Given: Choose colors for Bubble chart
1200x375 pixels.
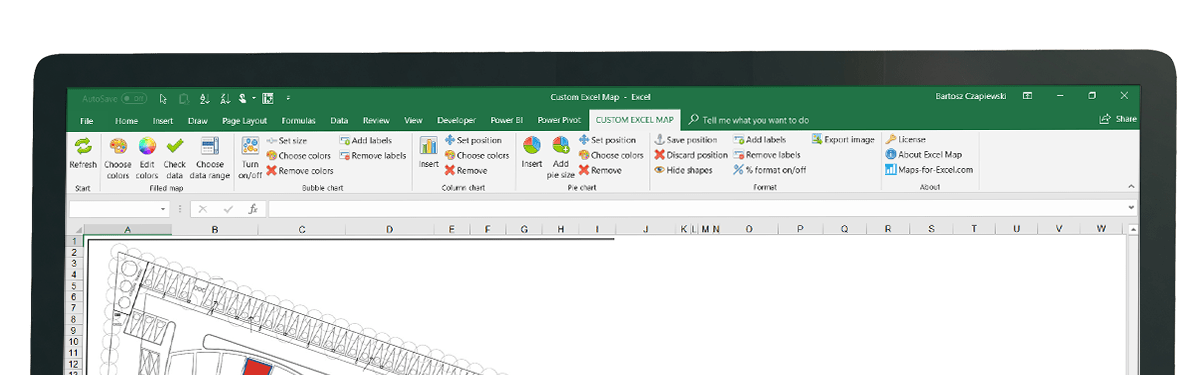Looking at the screenshot, I should (299, 155).
